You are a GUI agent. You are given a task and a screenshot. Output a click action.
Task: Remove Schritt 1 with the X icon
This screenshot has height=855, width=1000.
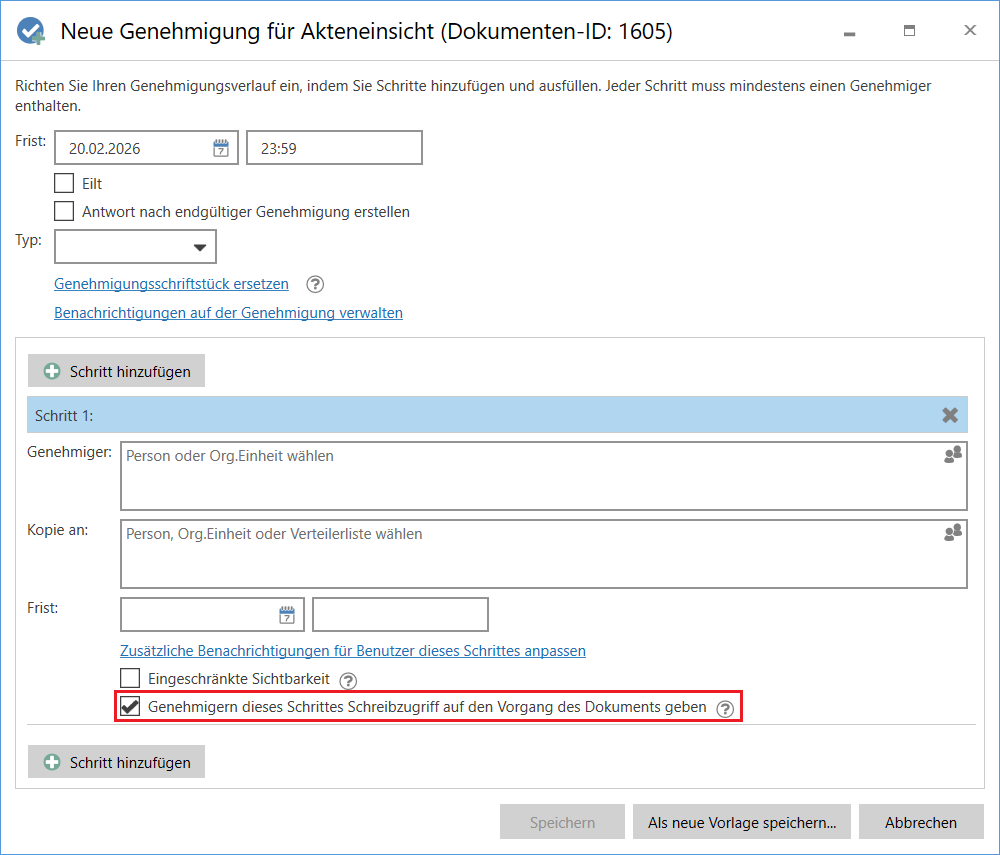[950, 415]
